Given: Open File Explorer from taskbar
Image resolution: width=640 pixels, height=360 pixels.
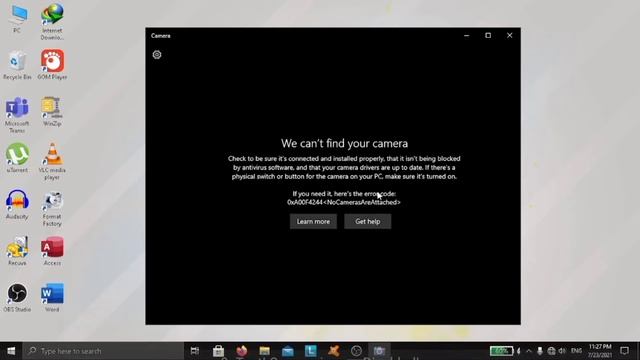Looking at the screenshot, I should pos(264,351).
